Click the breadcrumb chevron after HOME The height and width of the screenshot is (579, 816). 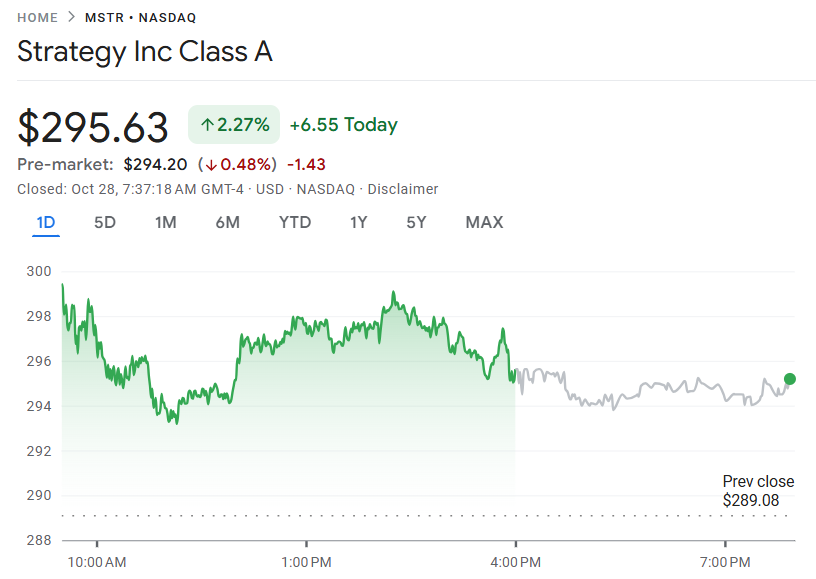(71, 18)
